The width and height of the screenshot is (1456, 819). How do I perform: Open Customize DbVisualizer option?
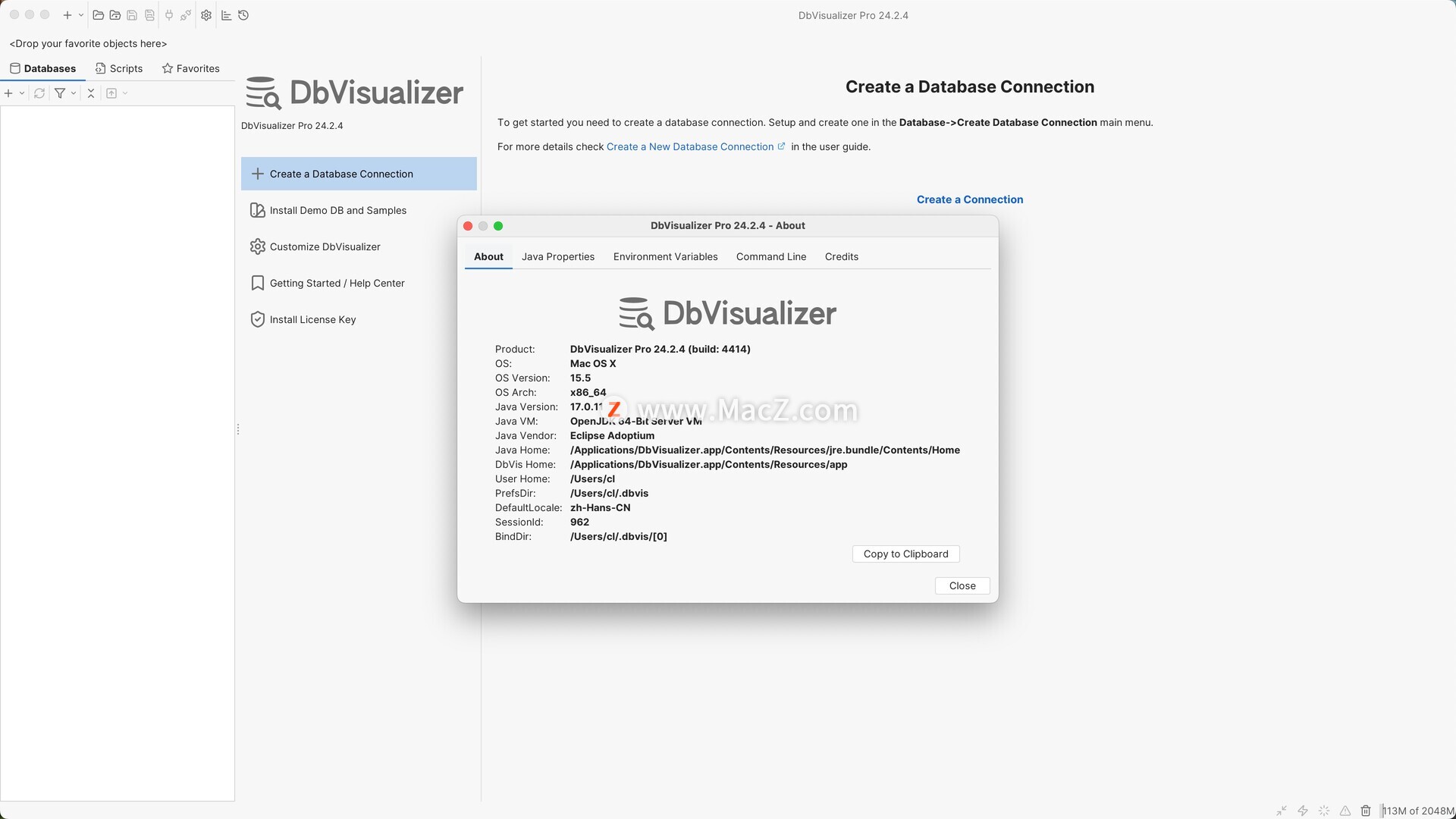coord(359,246)
